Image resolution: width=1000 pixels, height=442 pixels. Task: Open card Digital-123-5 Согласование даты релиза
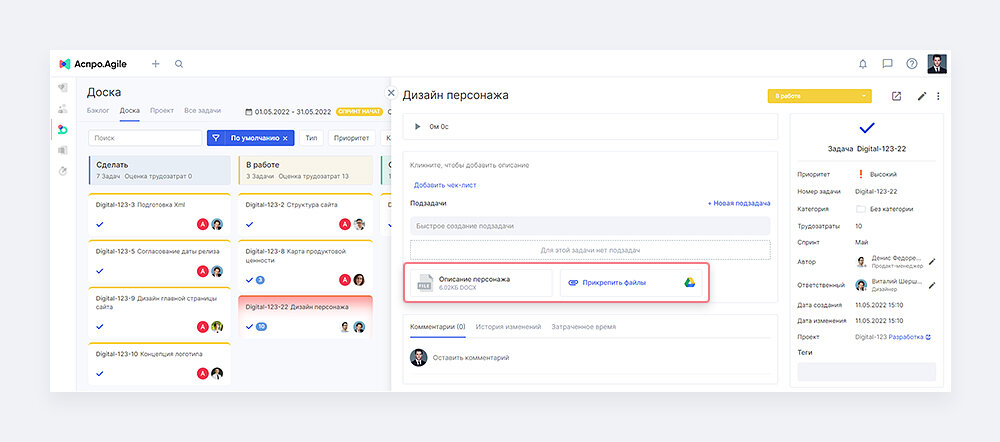[159, 262]
